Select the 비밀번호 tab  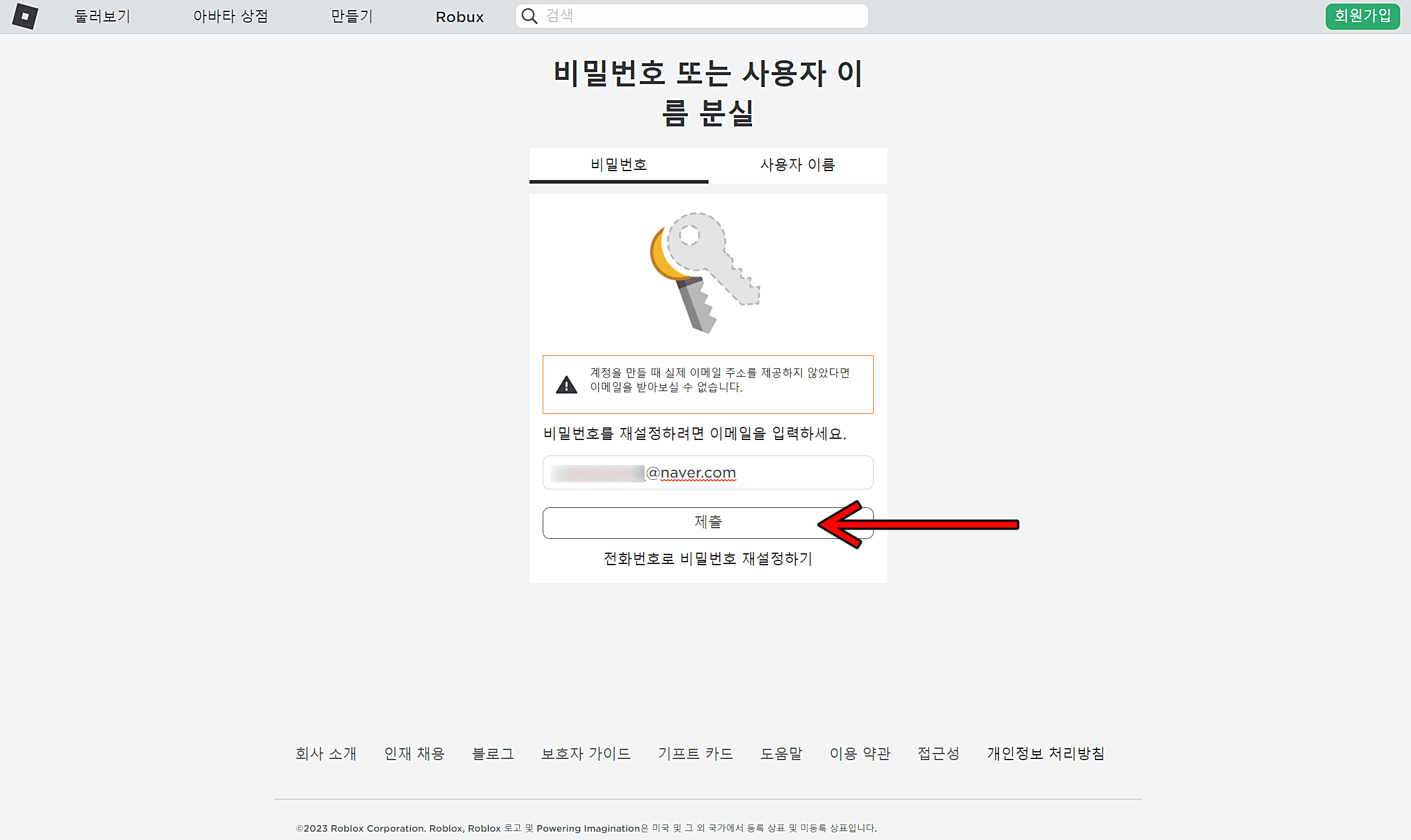pos(618,165)
